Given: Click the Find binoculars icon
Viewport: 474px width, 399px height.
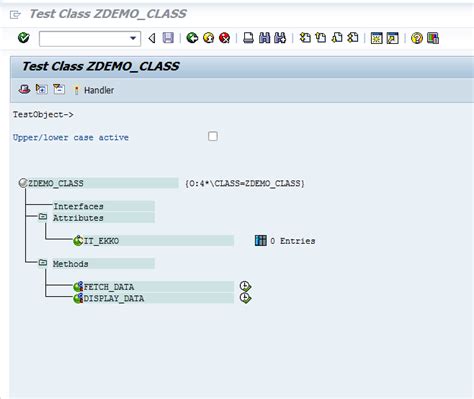Looking at the screenshot, I should pos(264,38).
